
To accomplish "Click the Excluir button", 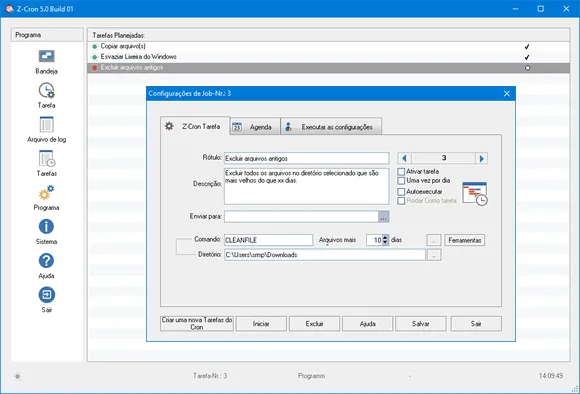I will click(314, 324).
